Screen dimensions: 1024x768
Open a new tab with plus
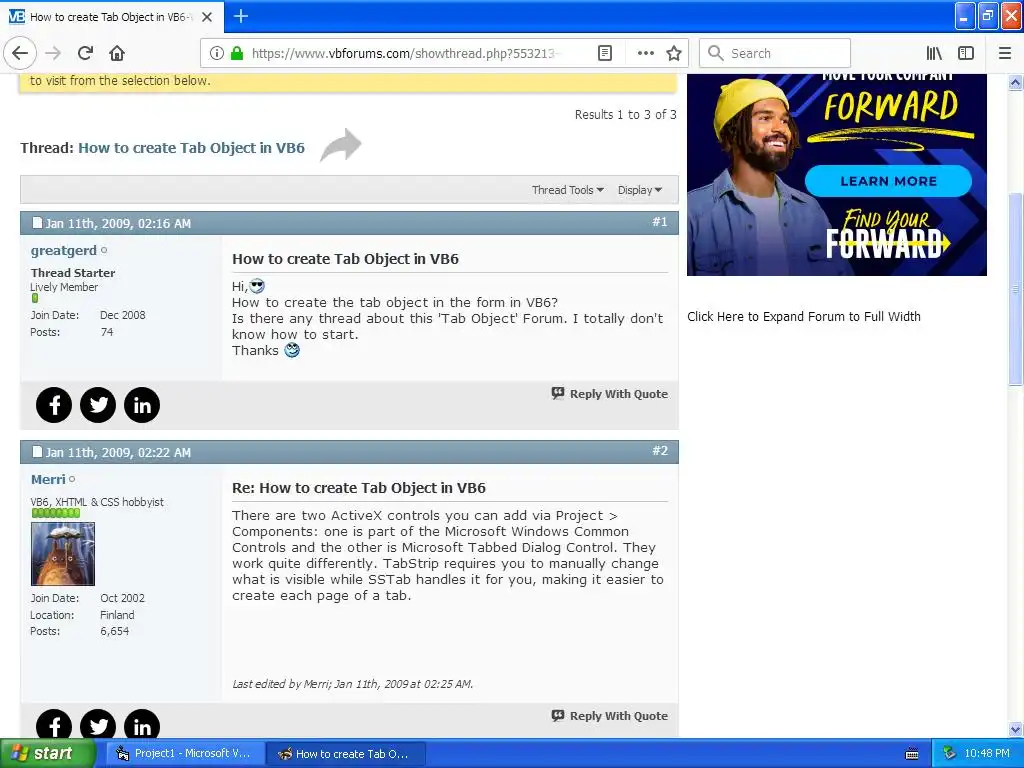point(240,16)
